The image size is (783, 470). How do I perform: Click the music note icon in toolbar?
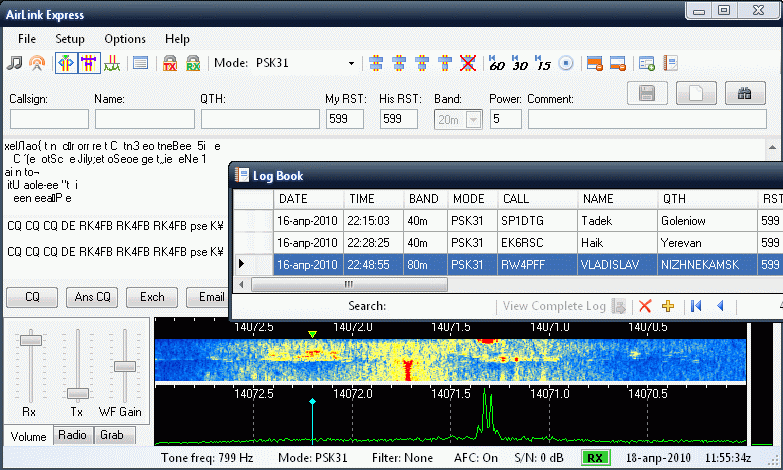click(x=15, y=63)
